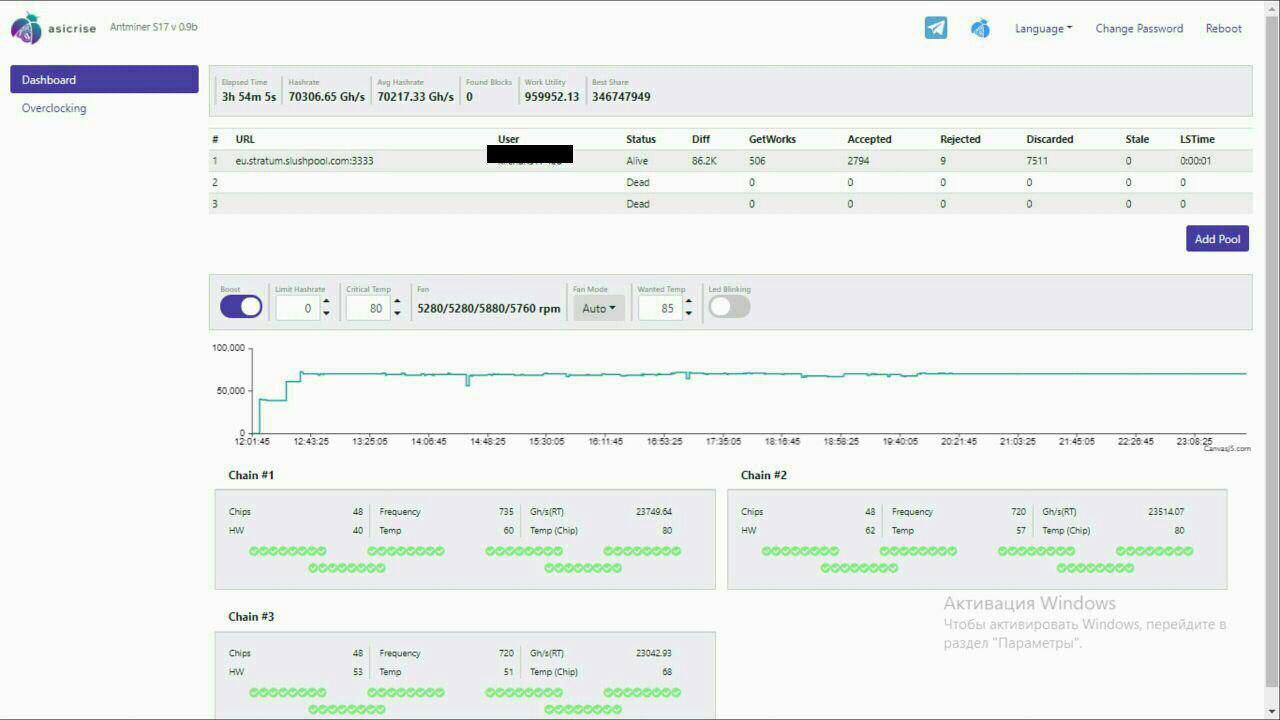
Task: Click the Reboot link
Action: [x=1223, y=29]
